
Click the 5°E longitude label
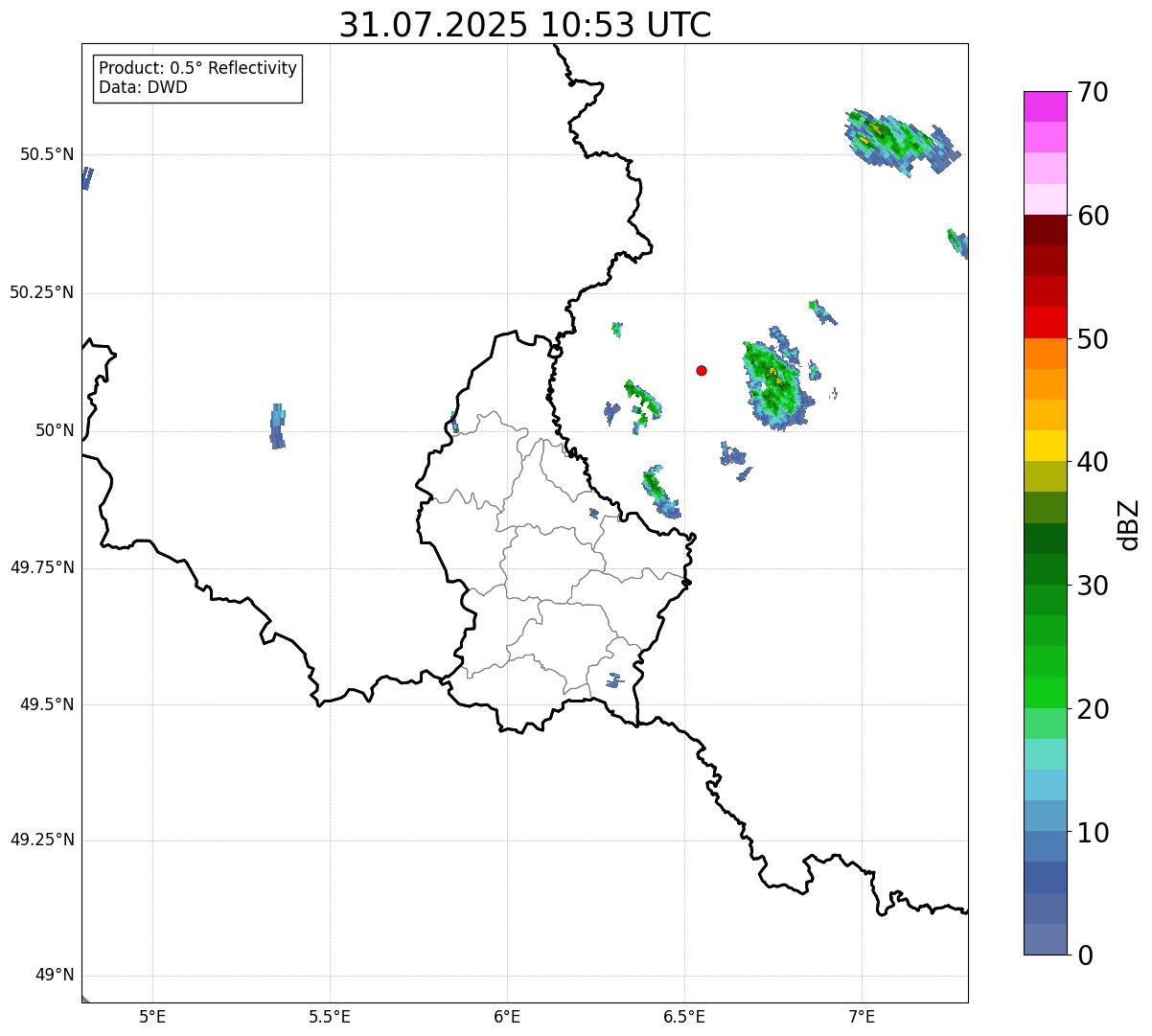pos(152,1016)
